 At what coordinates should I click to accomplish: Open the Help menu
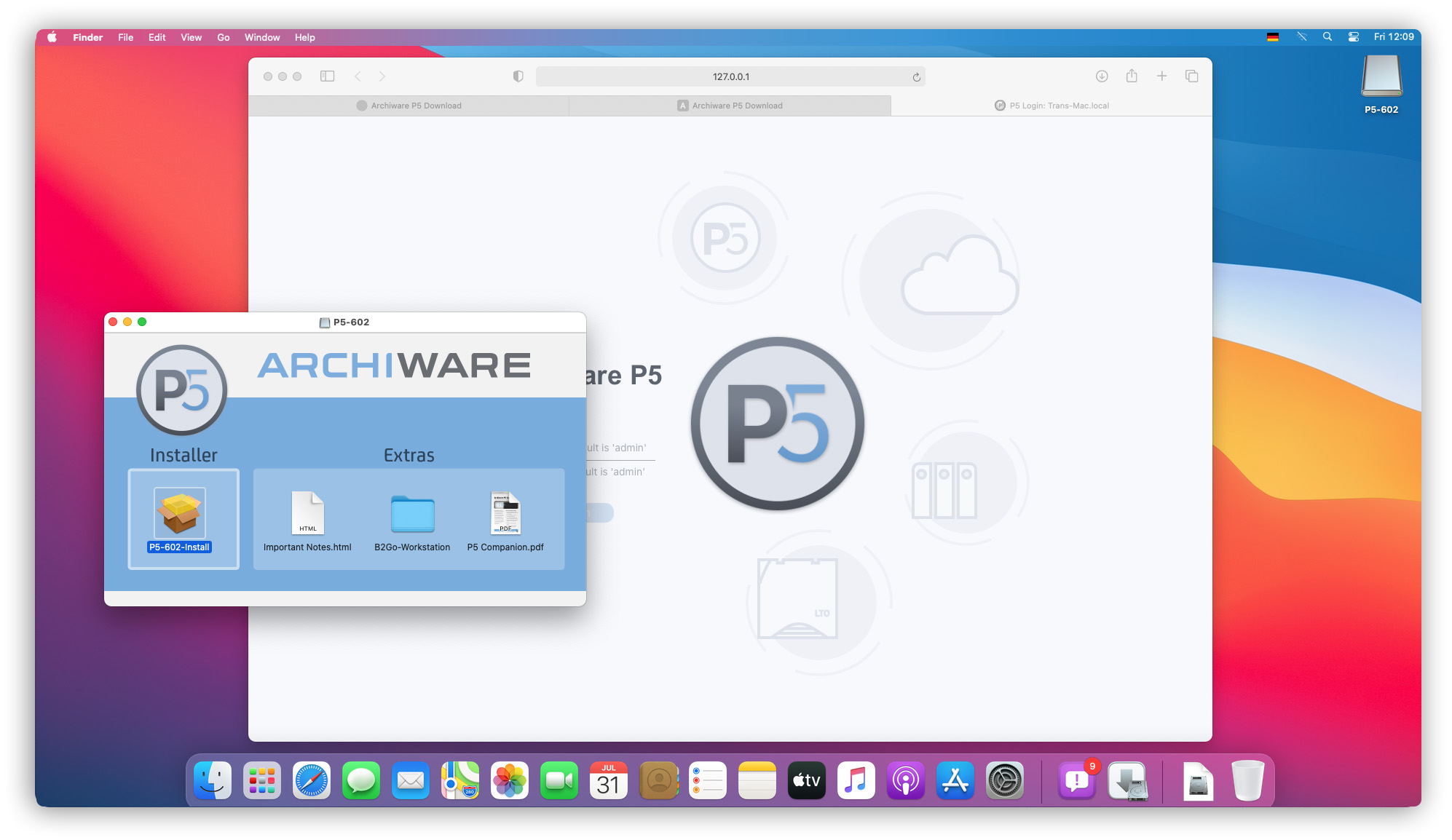pos(305,37)
